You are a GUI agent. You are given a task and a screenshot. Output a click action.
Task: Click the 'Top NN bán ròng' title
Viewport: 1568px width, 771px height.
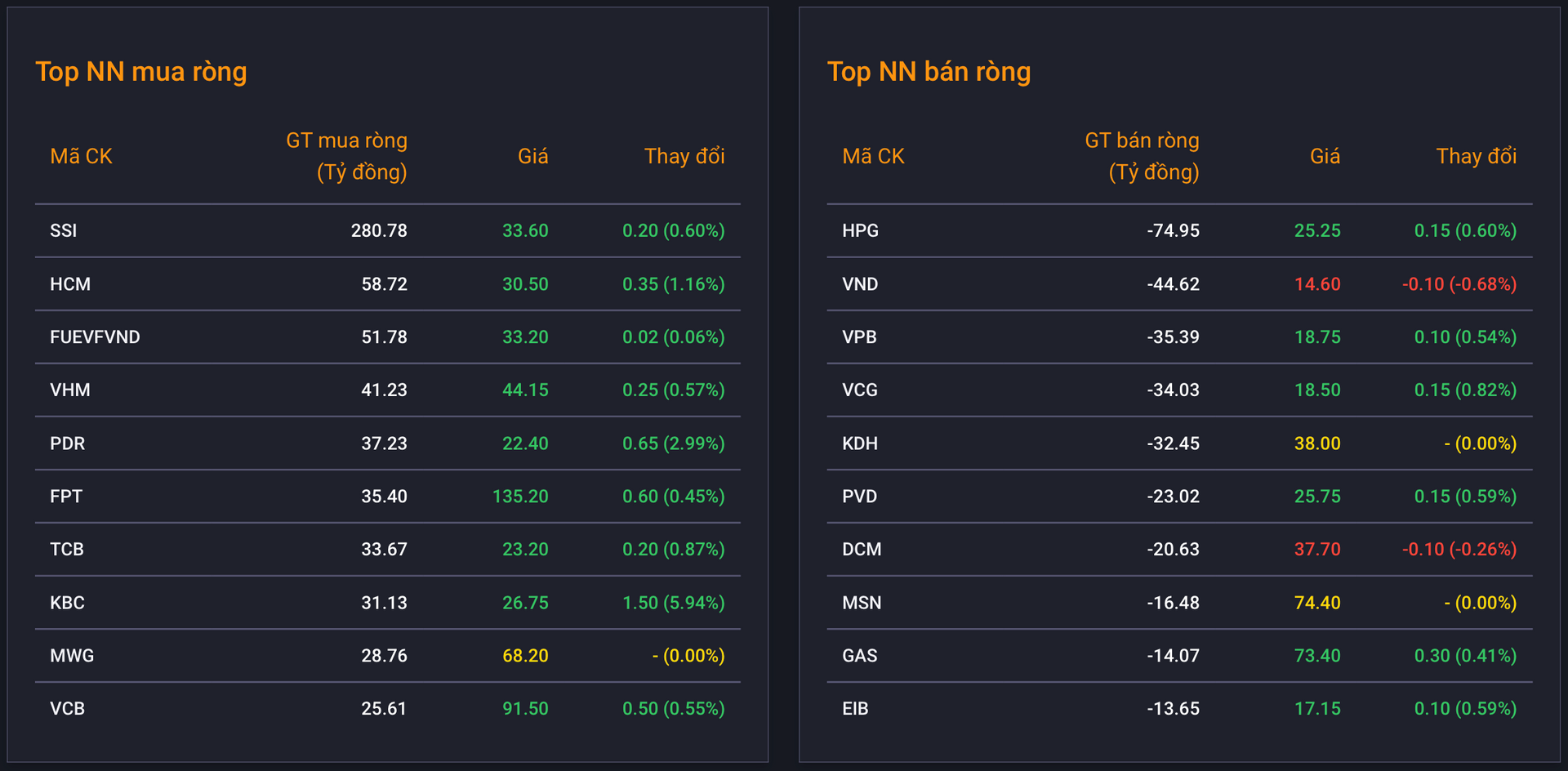click(929, 72)
